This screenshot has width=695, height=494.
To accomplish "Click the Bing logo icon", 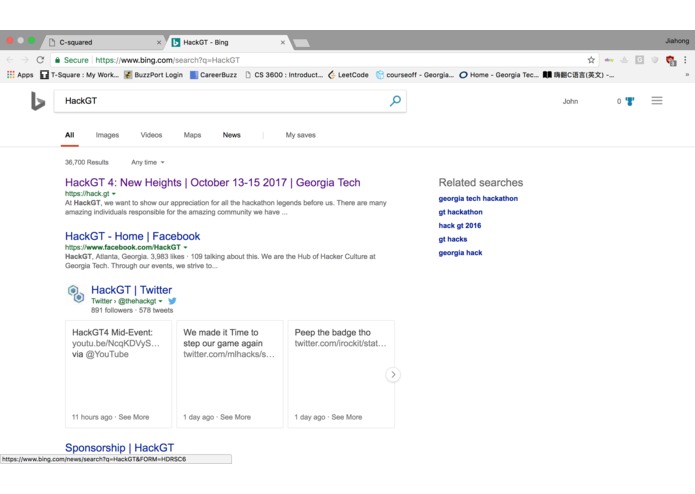I will pos(38,101).
